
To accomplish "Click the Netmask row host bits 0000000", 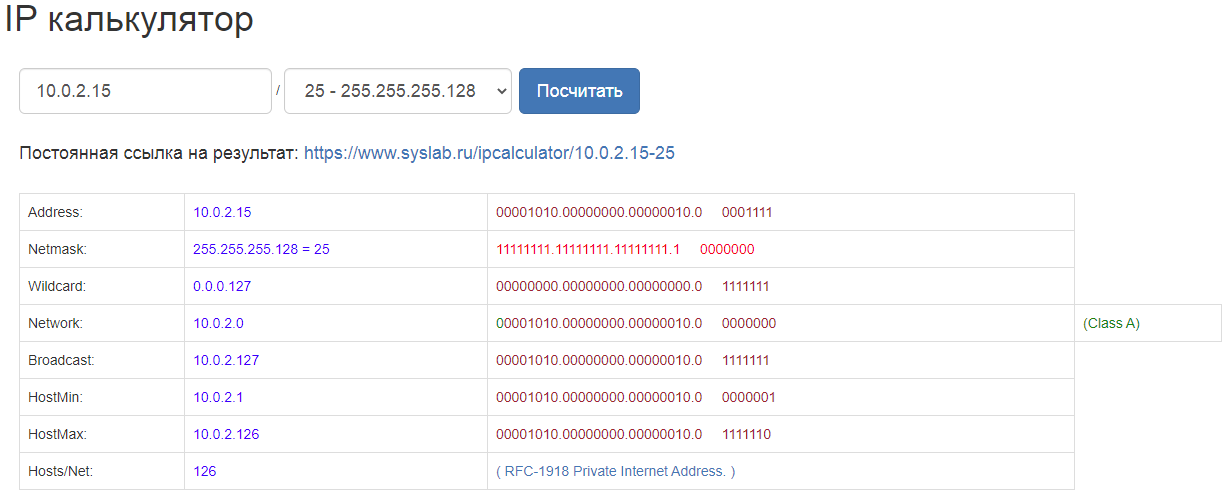I will tap(727, 249).
